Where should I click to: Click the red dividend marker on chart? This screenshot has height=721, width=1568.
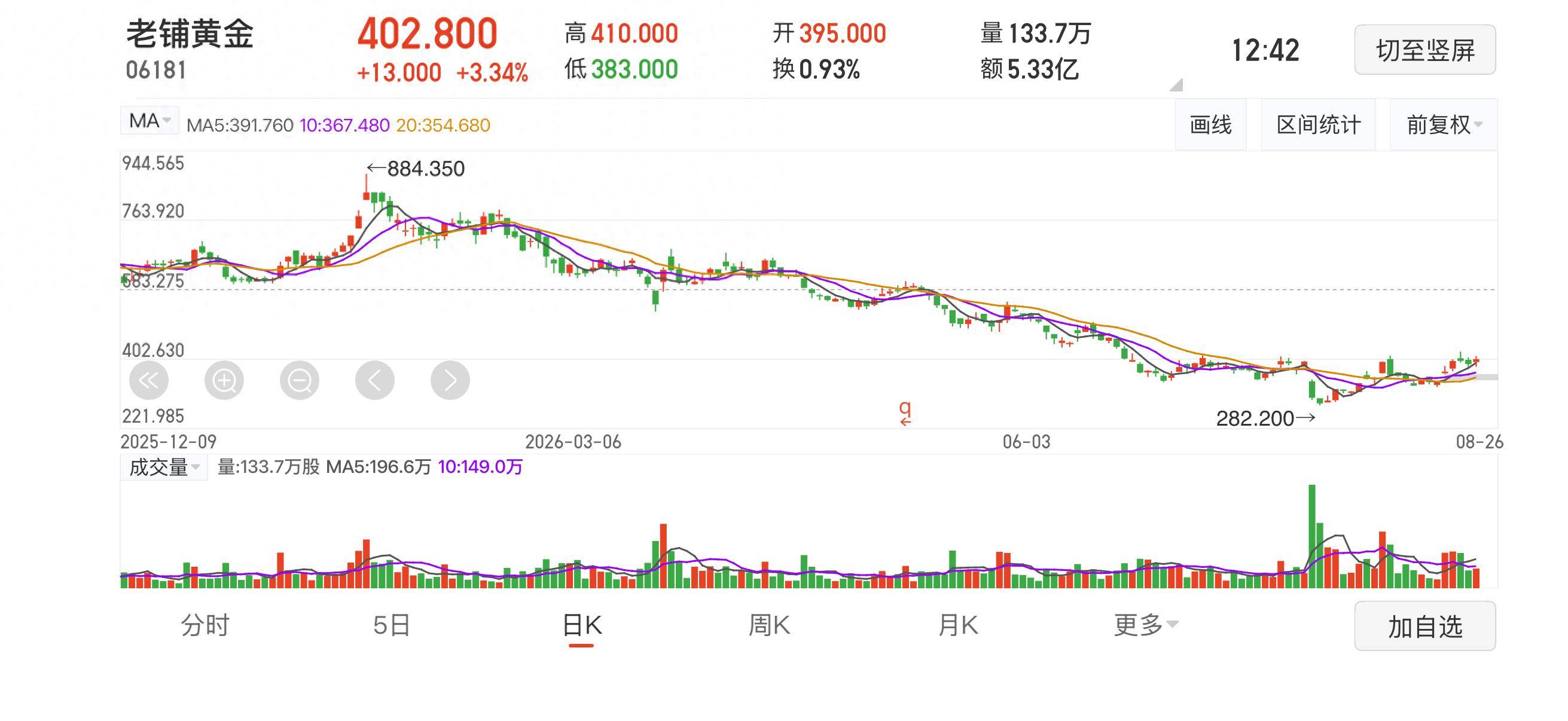coord(905,413)
